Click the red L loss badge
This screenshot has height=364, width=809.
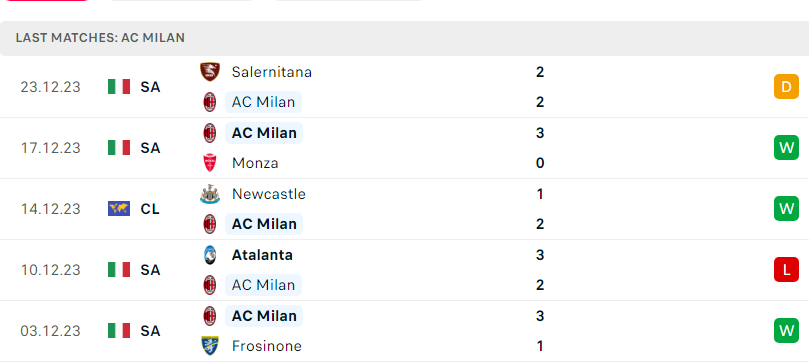786,270
